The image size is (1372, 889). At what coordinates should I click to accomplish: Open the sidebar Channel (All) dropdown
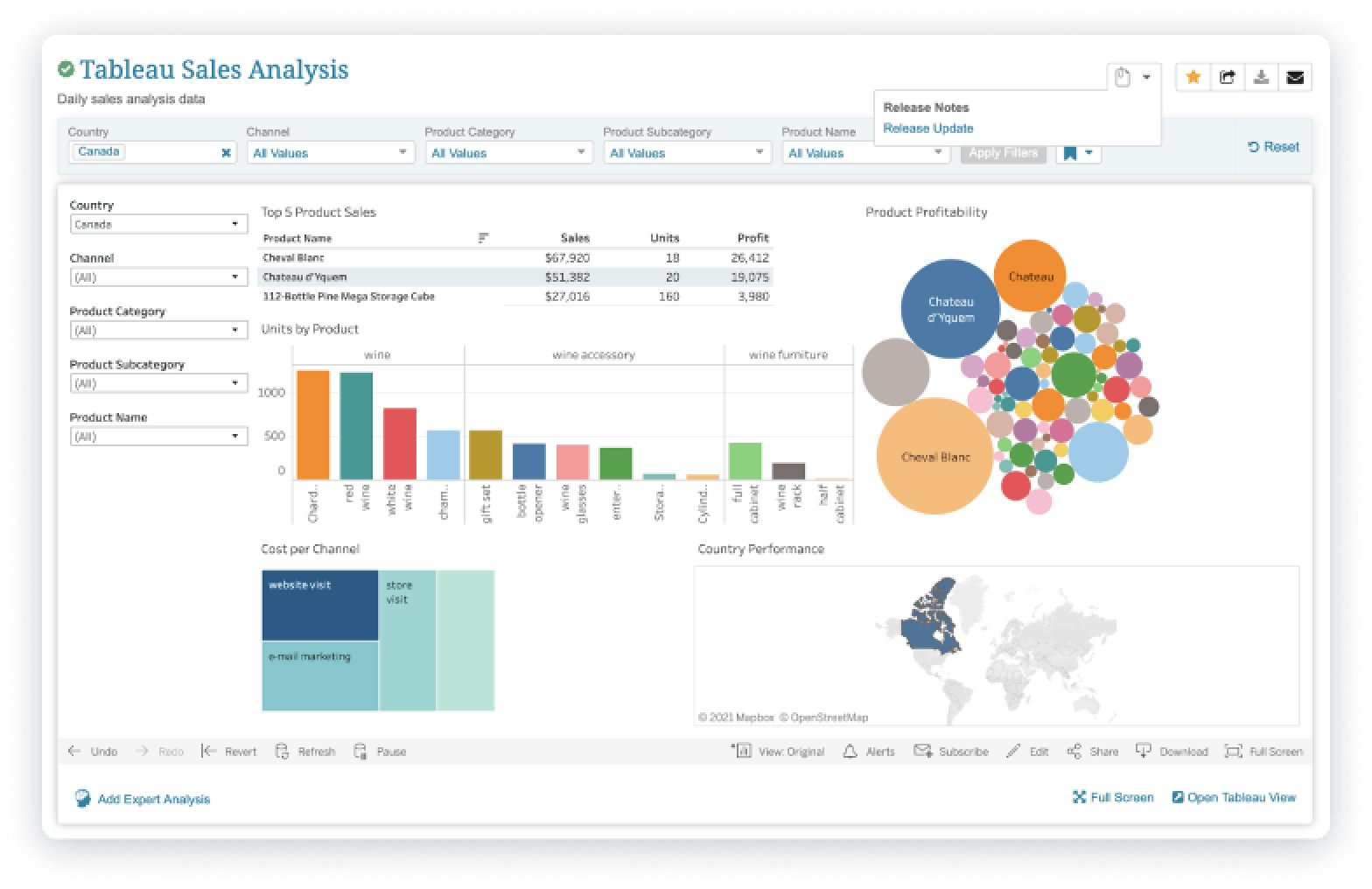click(158, 277)
